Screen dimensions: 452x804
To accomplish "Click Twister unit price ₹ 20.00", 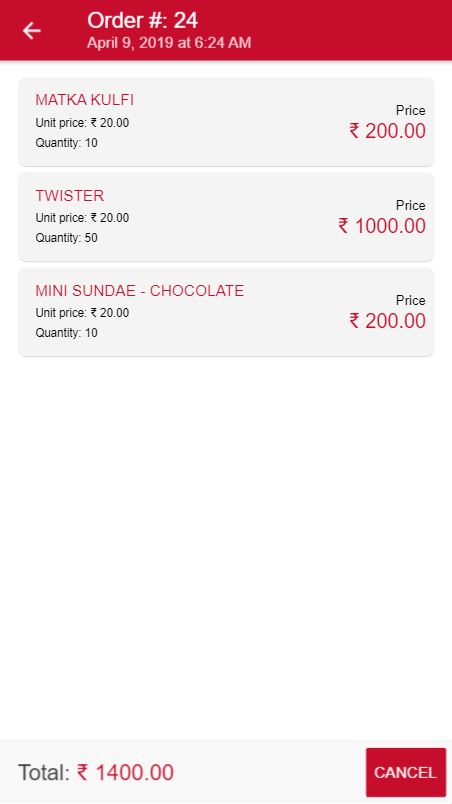I will (x=82, y=218).
